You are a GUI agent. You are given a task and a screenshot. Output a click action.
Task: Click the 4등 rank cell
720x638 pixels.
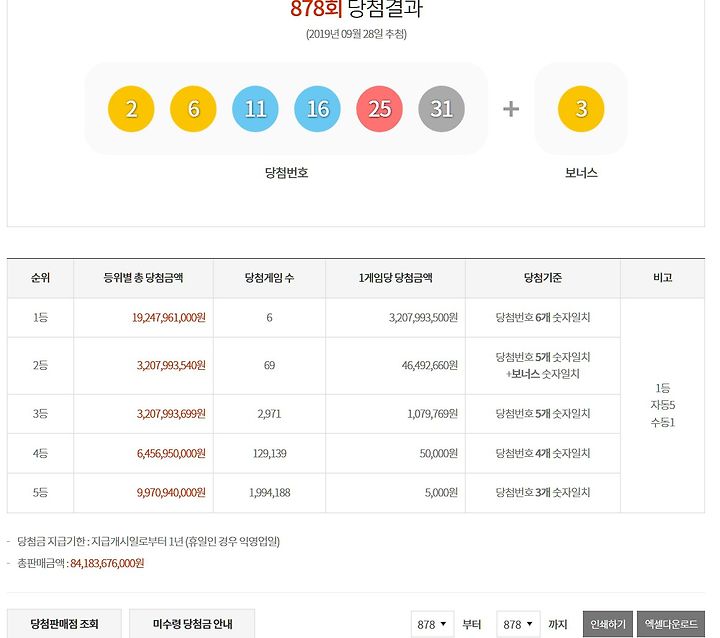coord(40,453)
